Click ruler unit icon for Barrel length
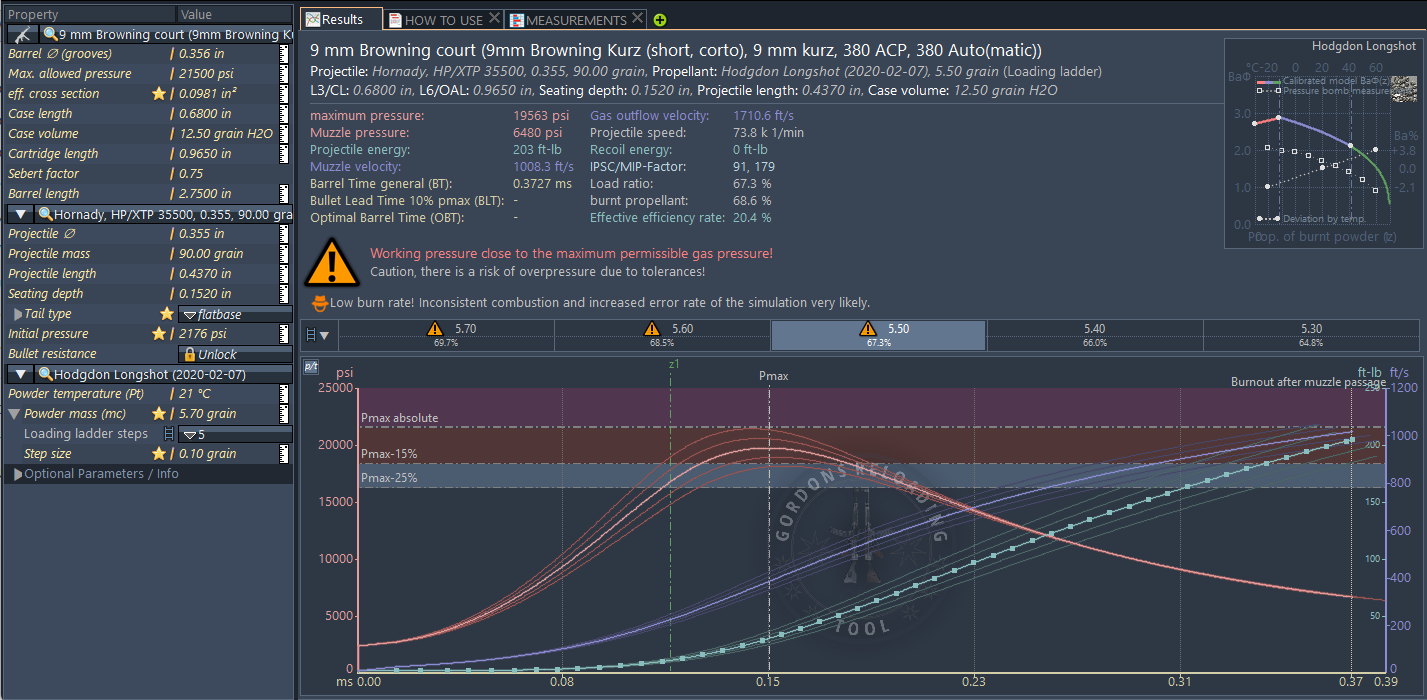 pyautogui.click(x=284, y=194)
